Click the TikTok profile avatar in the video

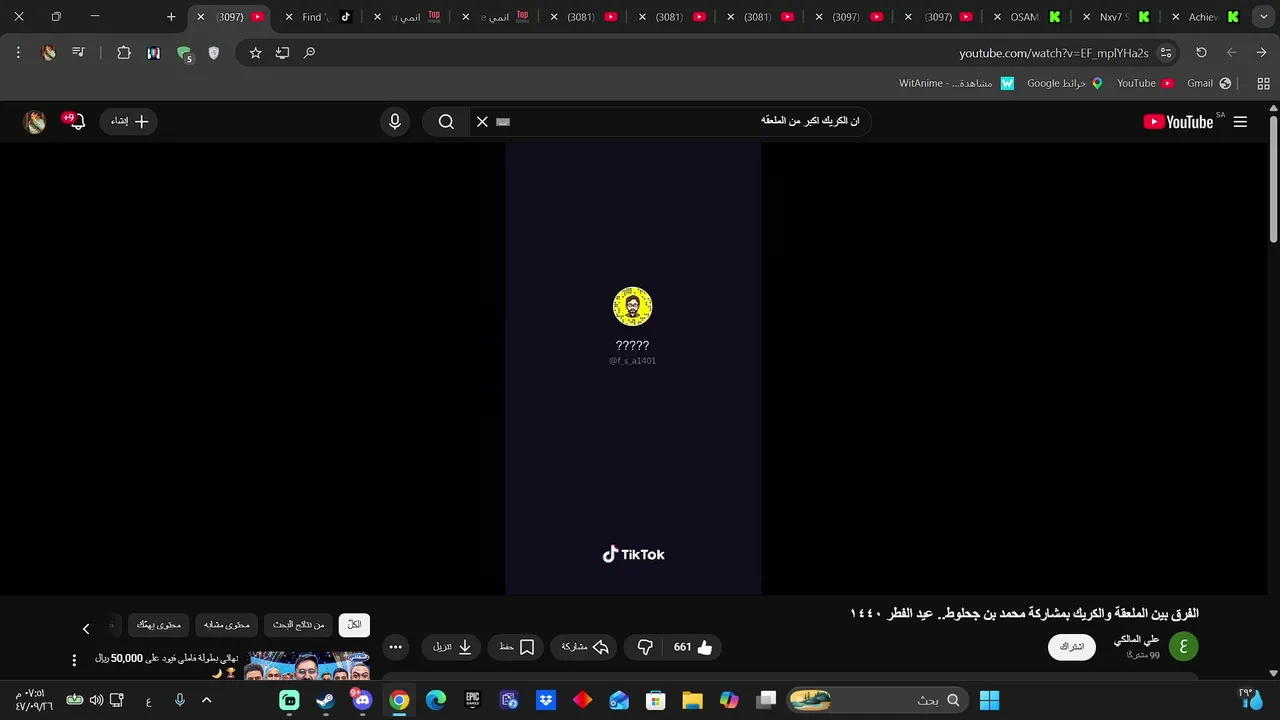pos(633,307)
